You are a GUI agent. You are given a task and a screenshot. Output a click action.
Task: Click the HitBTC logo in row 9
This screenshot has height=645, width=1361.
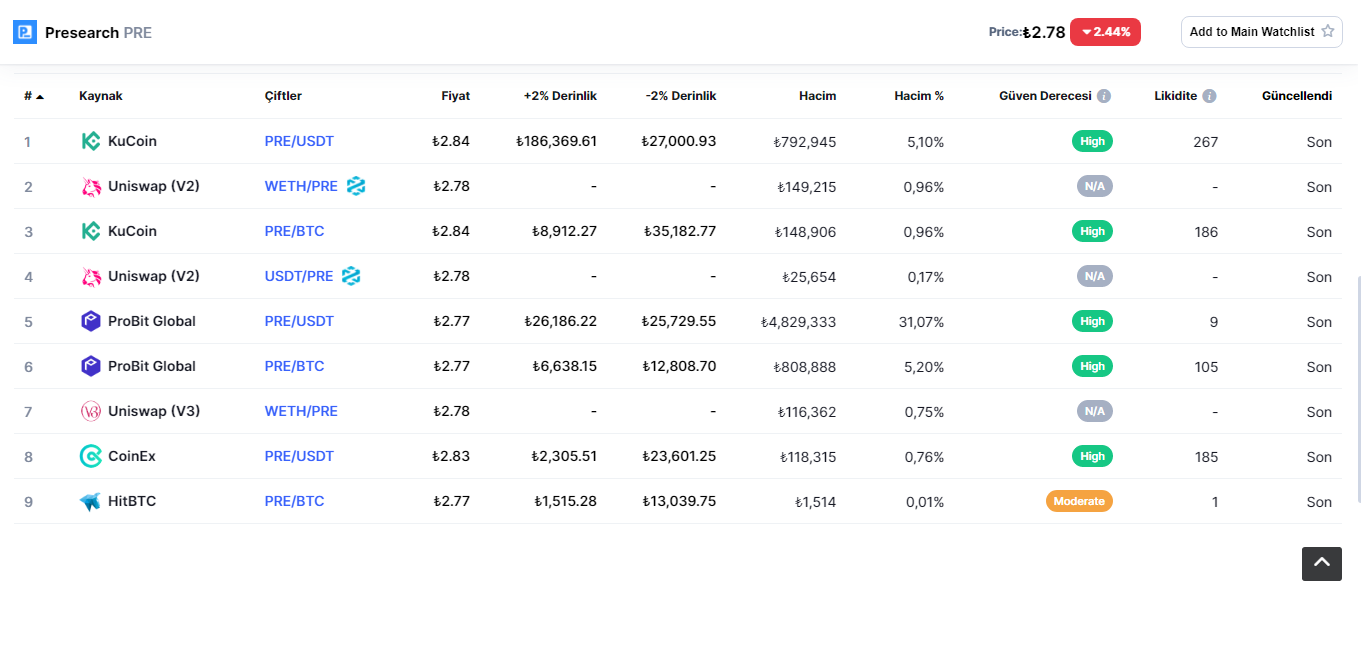click(91, 501)
